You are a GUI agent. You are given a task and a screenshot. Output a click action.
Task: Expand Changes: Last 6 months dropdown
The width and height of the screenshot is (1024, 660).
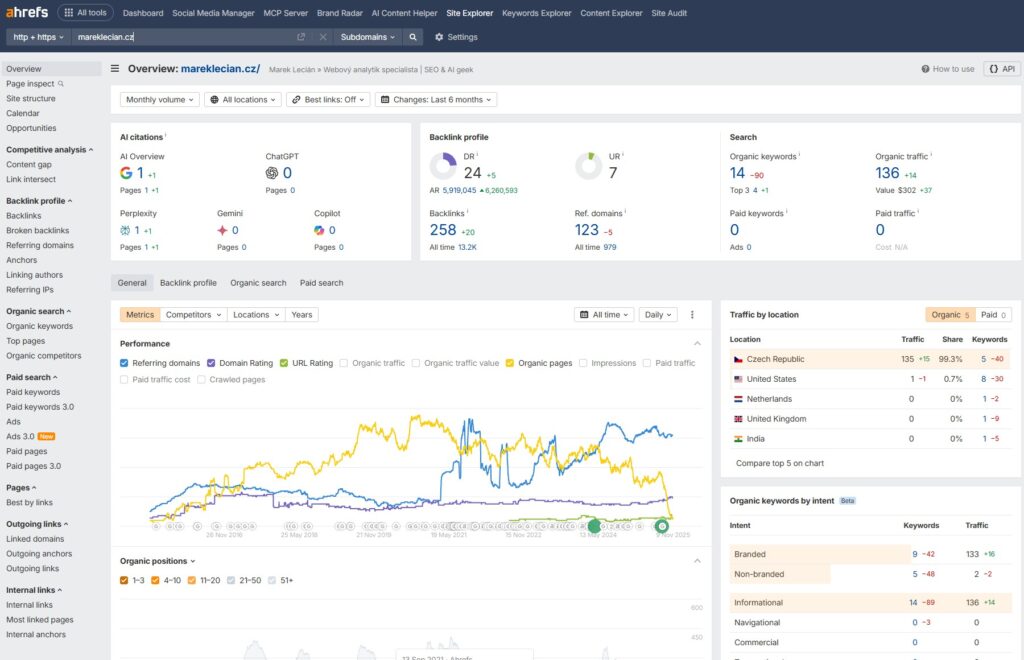pos(436,100)
